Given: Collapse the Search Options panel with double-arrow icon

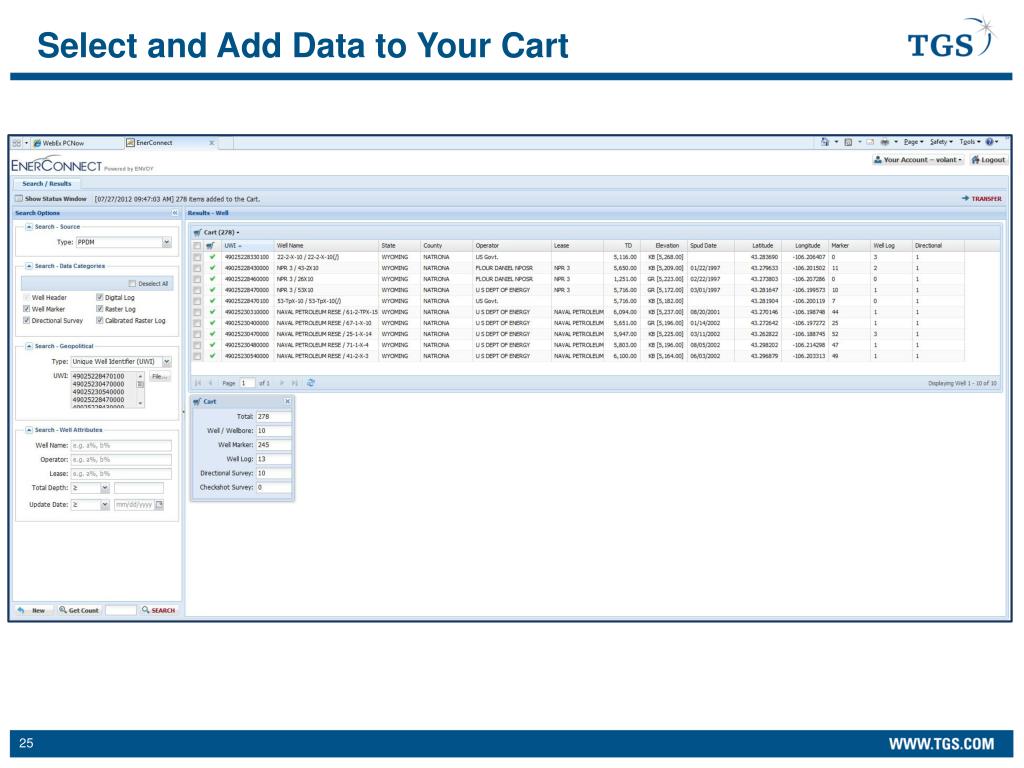Looking at the screenshot, I should pos(175,213).
